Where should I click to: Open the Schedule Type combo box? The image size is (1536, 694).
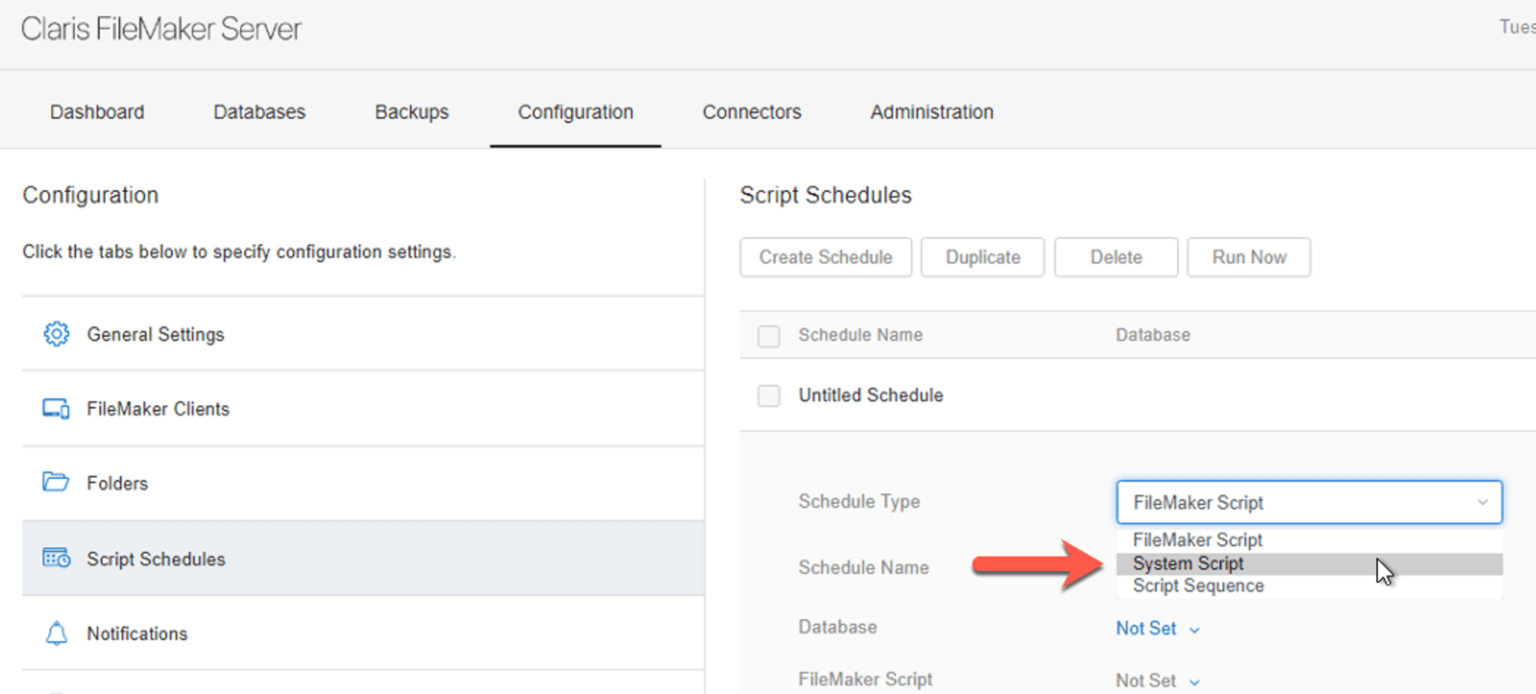tap(1308, 502)
